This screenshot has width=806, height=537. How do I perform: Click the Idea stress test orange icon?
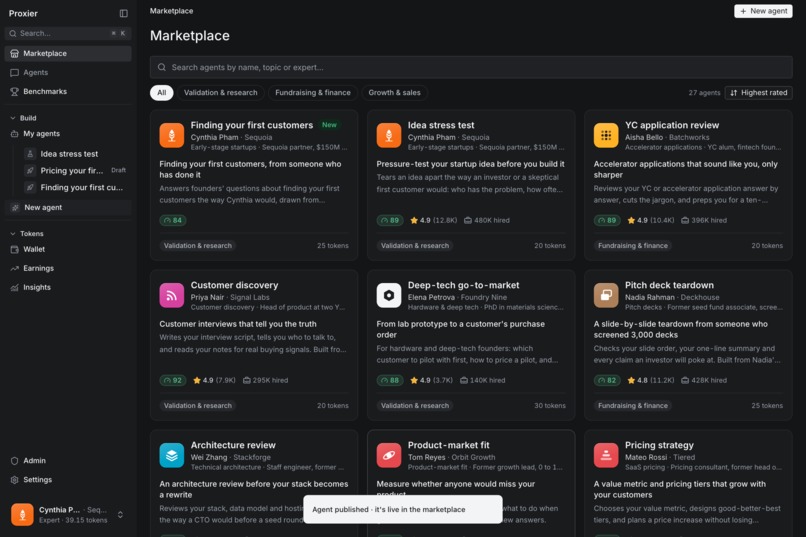pyautogui.click(x=389, y=136)
